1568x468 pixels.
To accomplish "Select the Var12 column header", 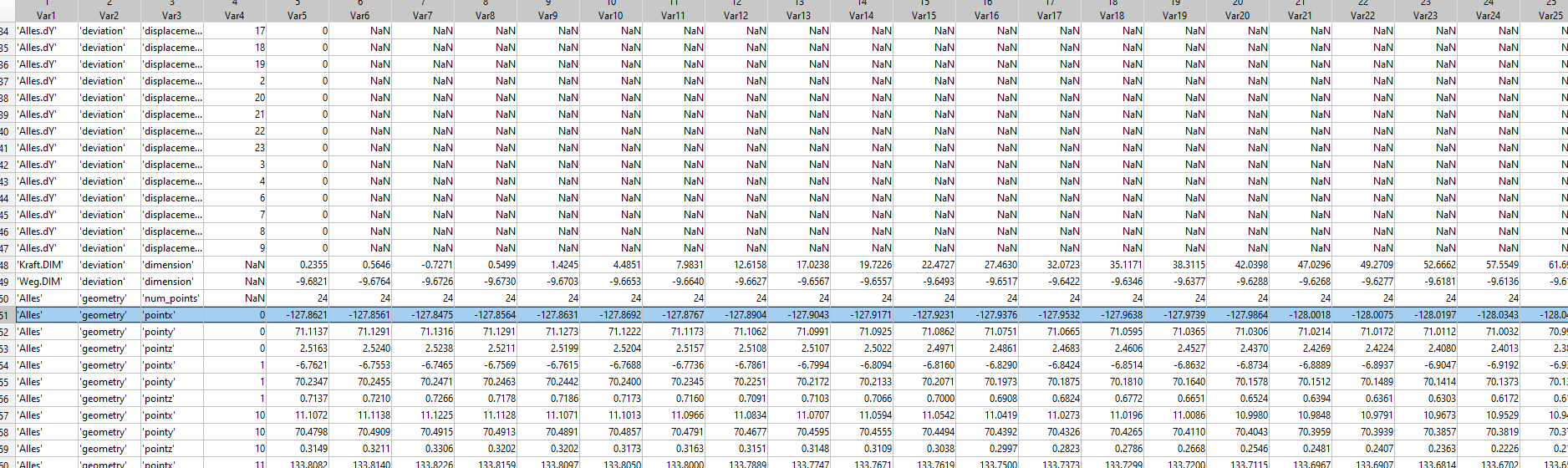I will (736, 15).
